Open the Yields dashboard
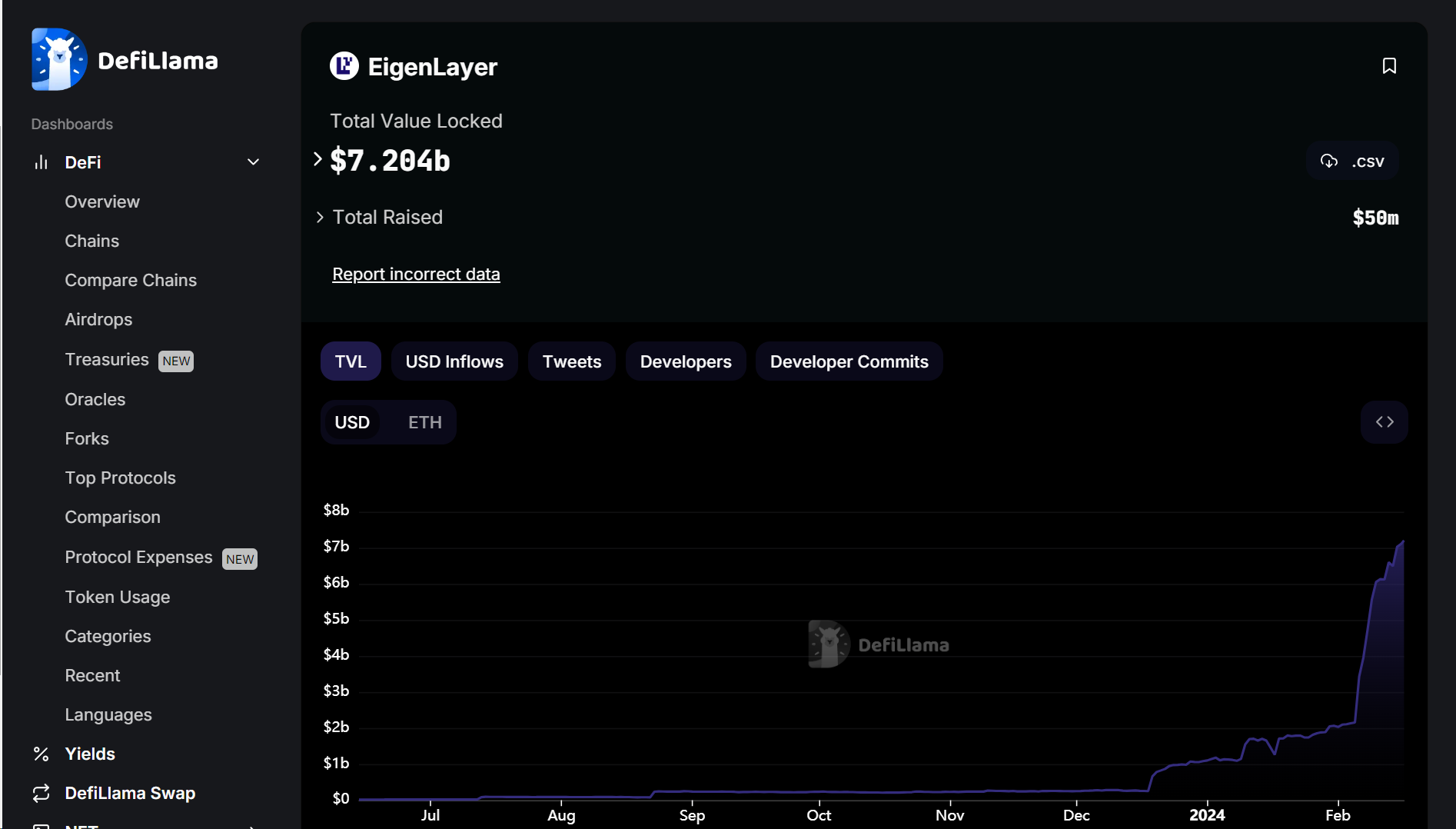 coord(90,754)
